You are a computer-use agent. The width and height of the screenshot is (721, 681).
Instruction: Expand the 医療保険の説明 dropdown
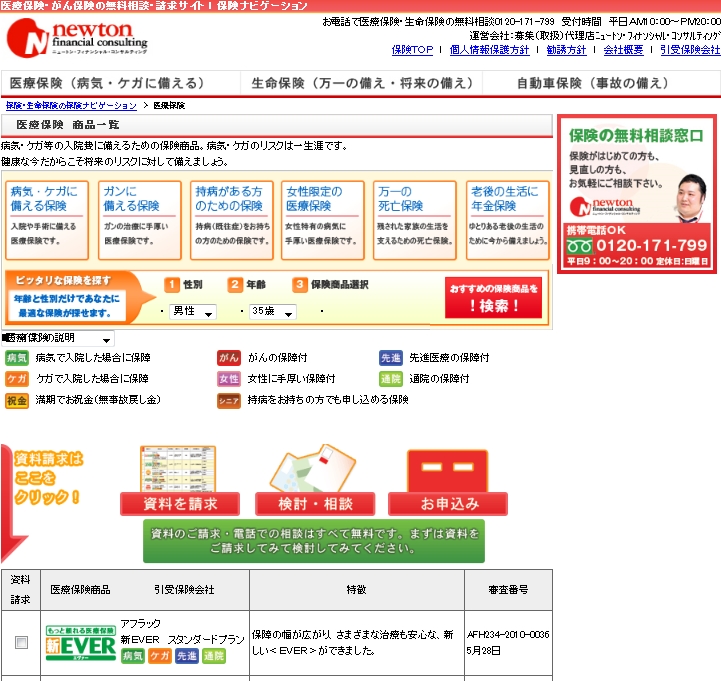(57, 338)
